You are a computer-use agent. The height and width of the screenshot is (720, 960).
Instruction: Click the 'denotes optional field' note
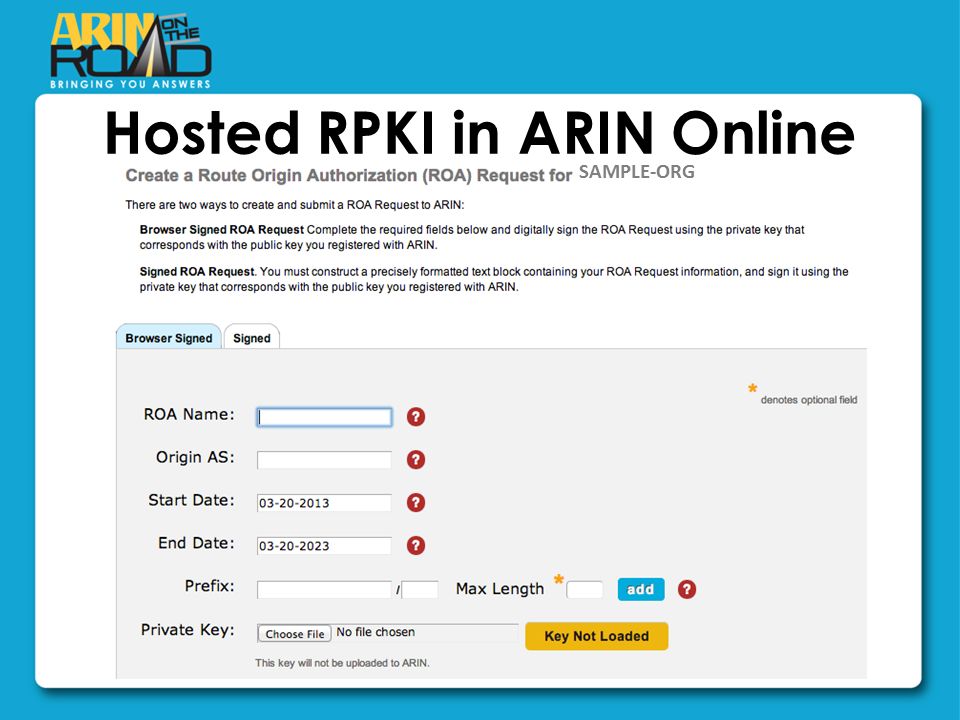808,400
